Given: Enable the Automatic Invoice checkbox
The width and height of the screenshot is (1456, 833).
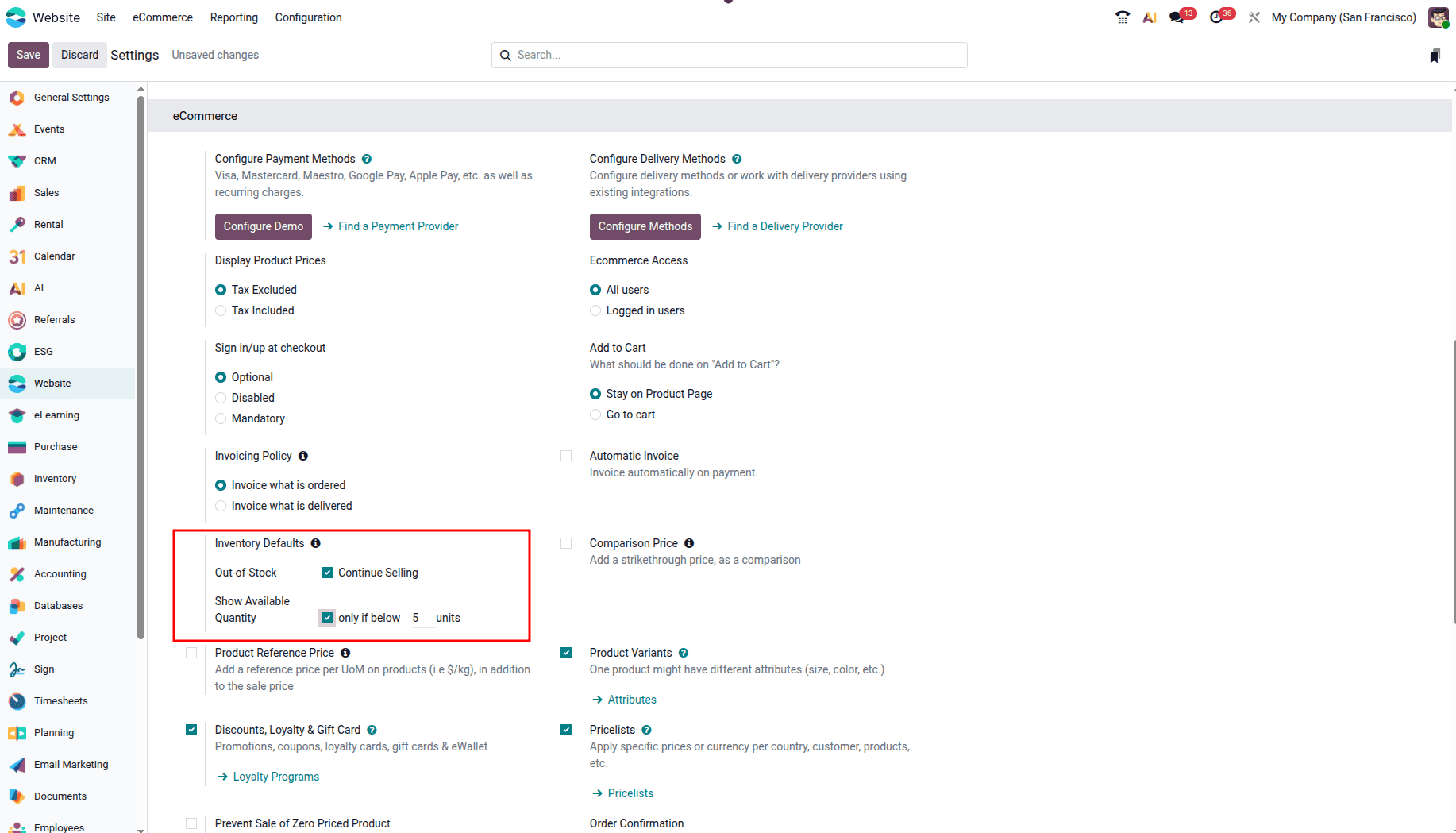Looking at the screenshot, I should (566, 456).
